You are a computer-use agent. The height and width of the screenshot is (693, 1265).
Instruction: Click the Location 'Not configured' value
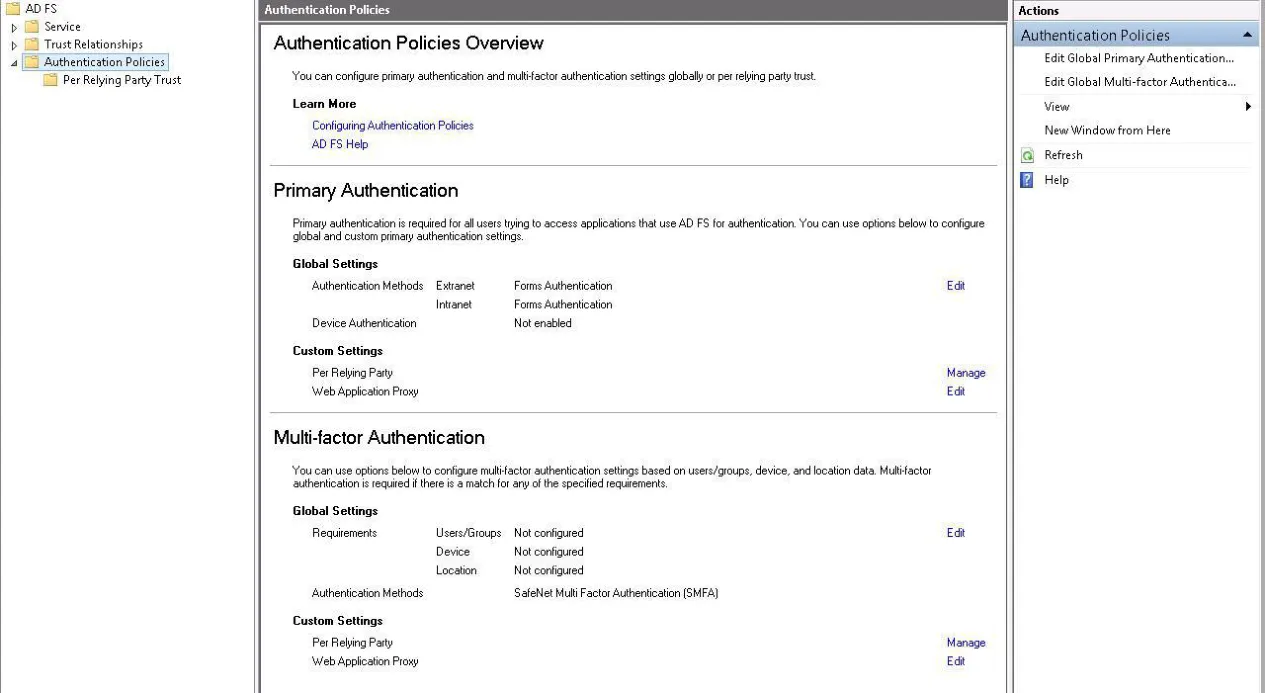[x=548, y=571]
